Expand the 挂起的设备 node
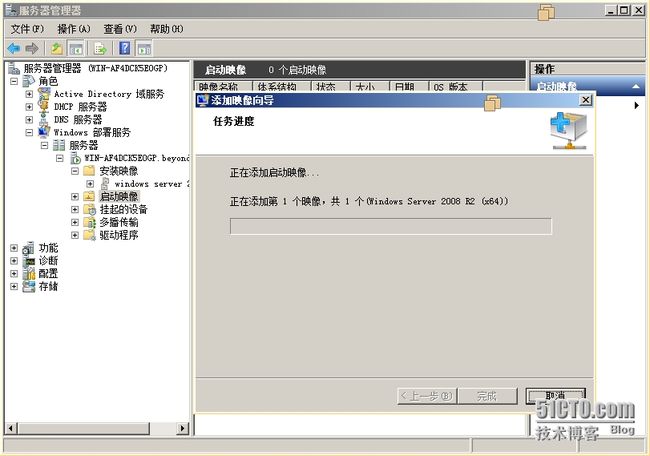 tap(75, 209)
